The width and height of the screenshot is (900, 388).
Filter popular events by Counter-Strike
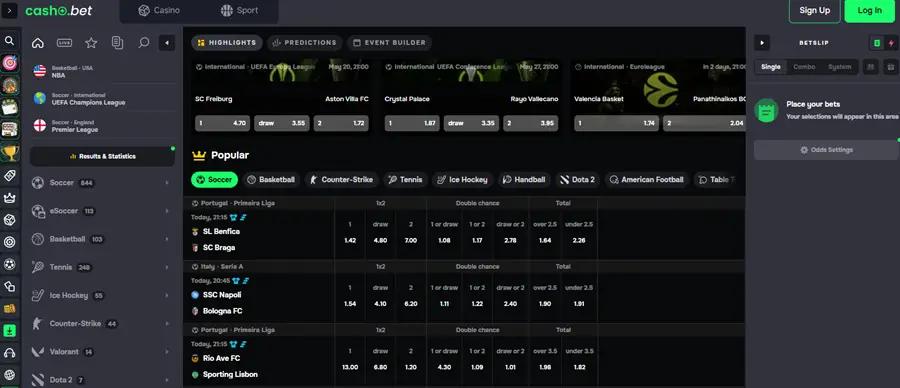point(342,180)
